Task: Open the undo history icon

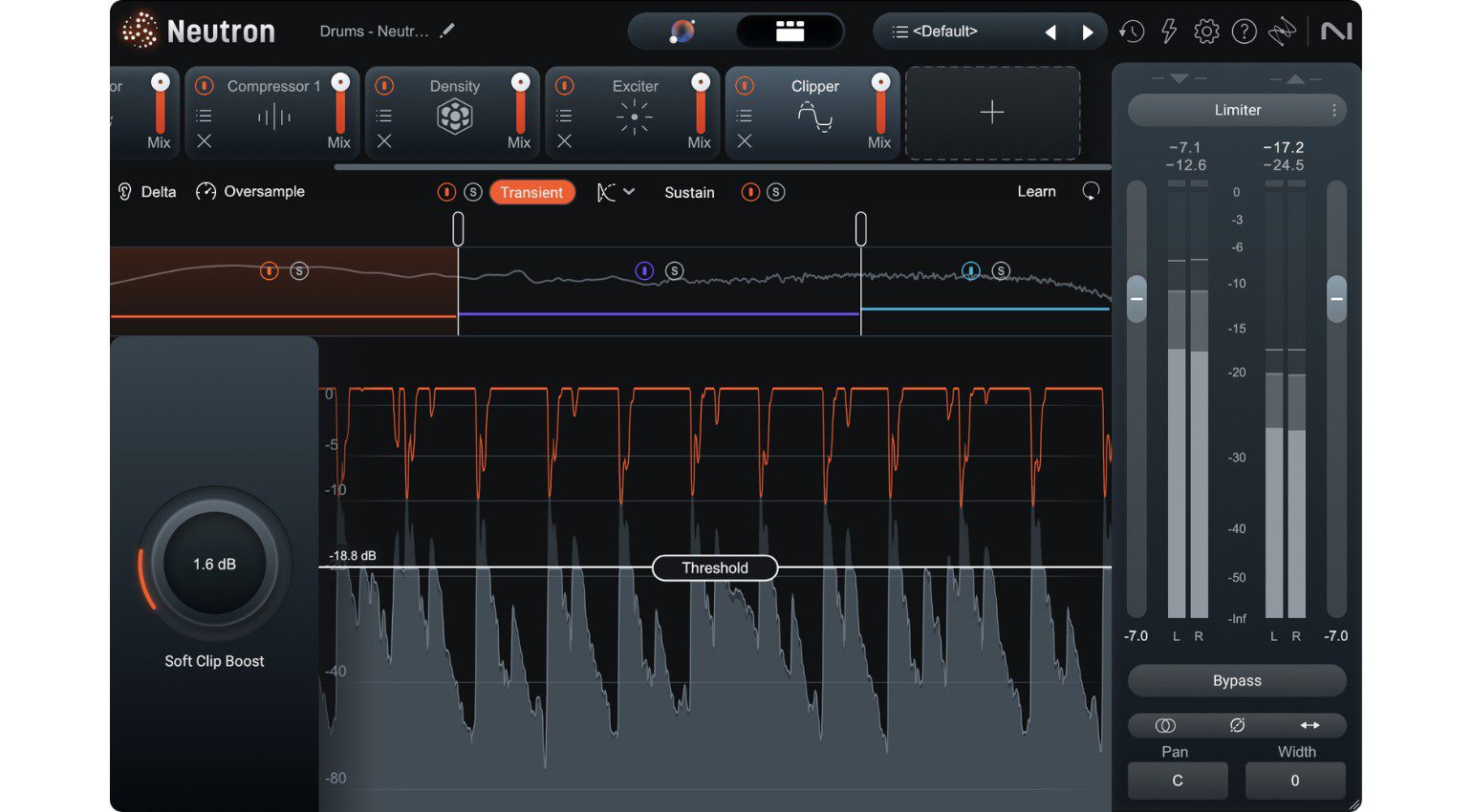Action: [1133, 31]
